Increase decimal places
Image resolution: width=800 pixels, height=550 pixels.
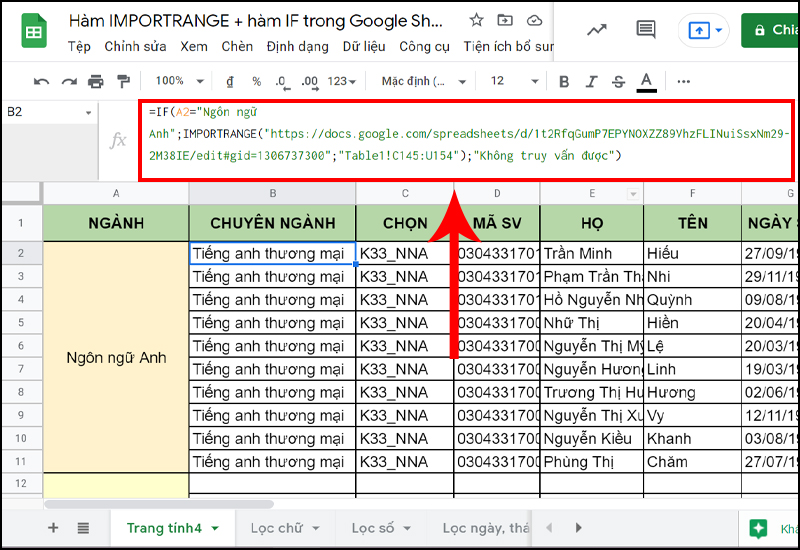[310, 82]
